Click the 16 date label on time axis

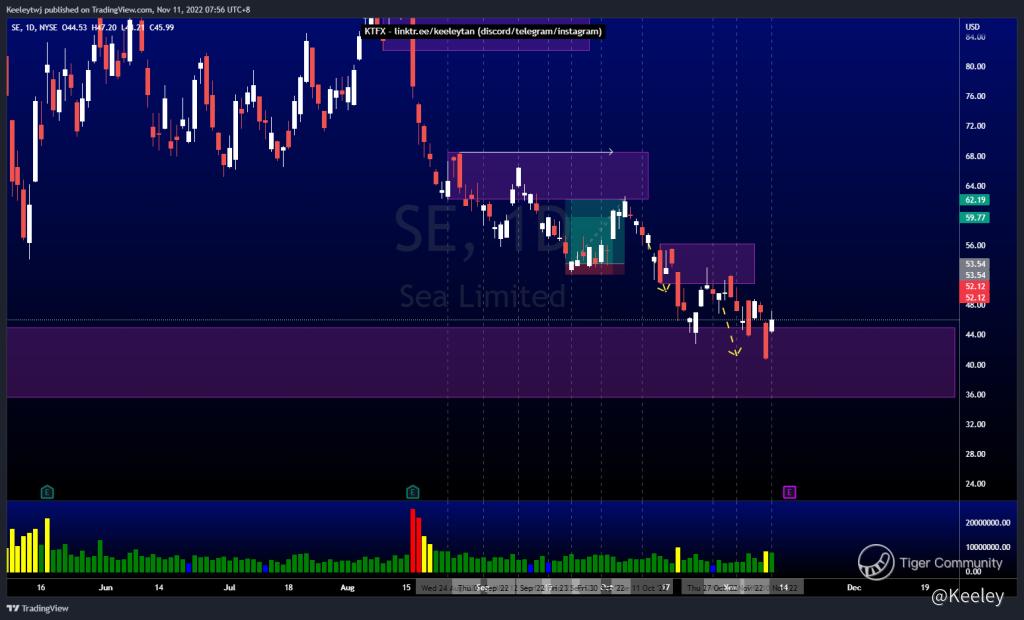pos(41,587)
